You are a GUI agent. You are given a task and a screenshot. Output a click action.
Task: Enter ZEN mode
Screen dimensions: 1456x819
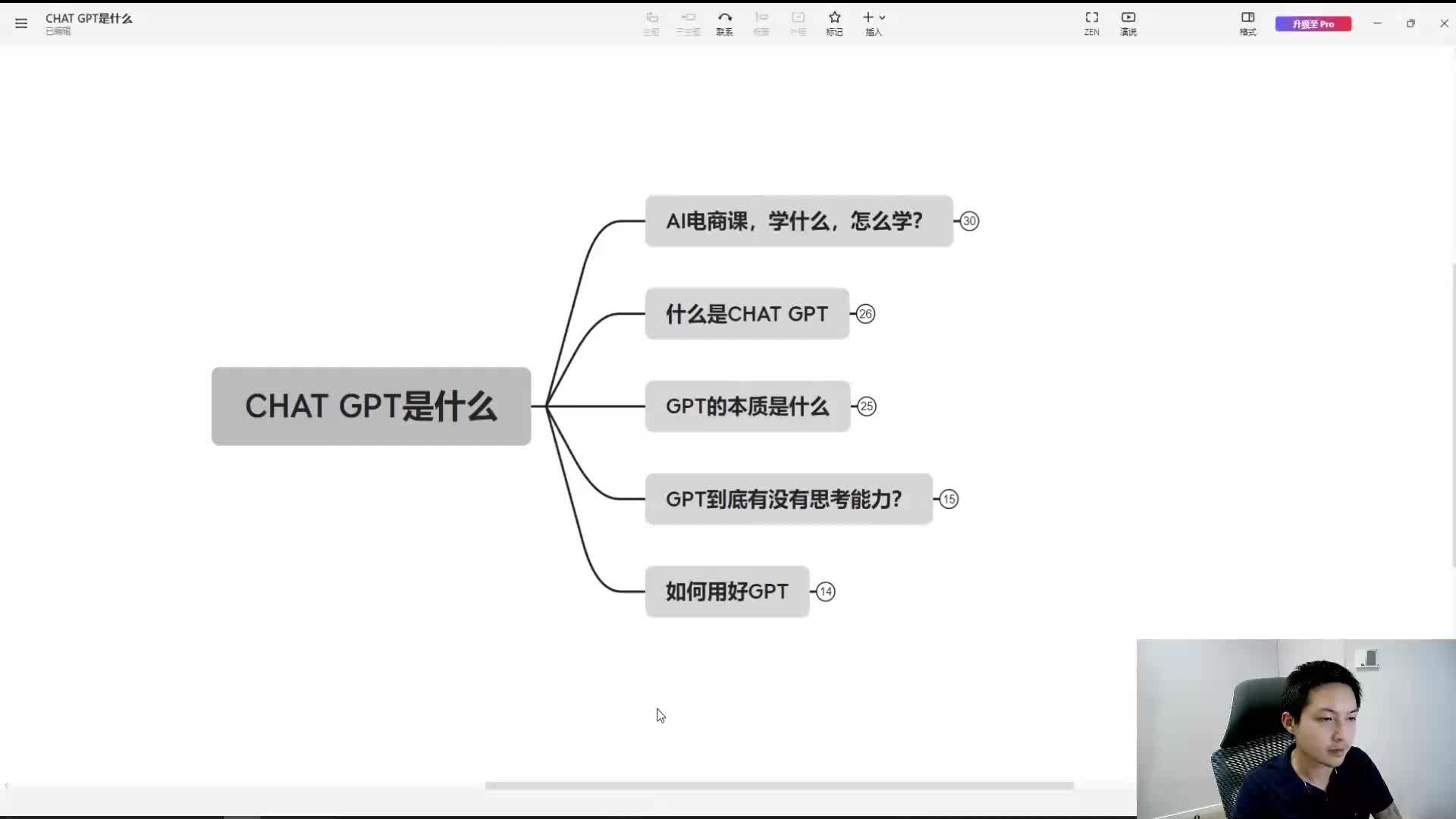point(1092,24)
